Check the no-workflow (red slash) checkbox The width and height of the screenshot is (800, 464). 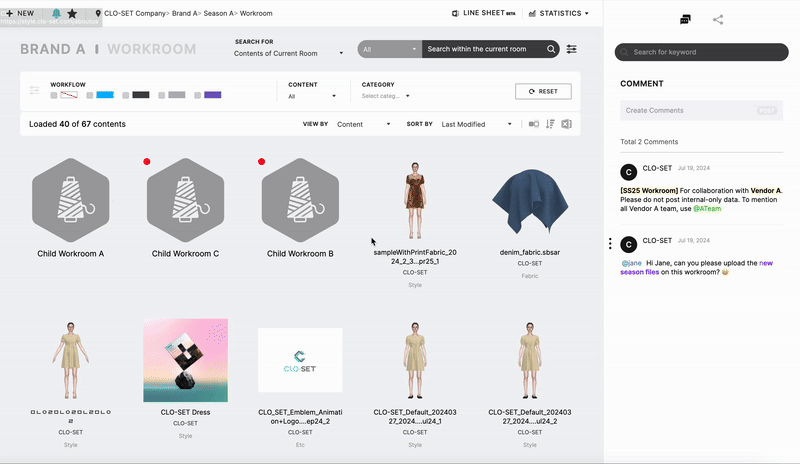coord(54,95)
